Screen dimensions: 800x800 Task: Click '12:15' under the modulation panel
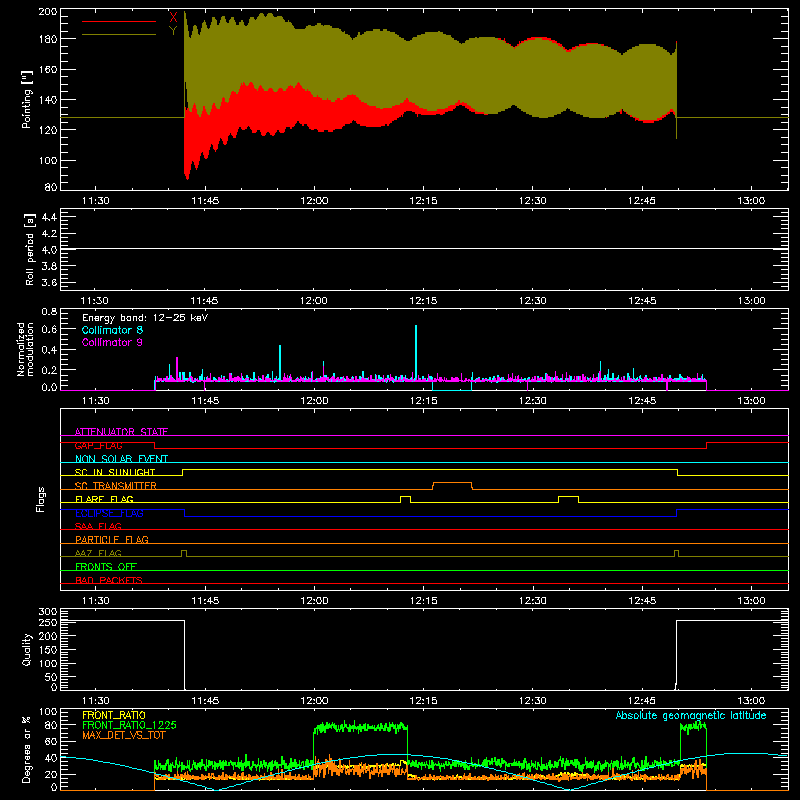tap(423, 401)
